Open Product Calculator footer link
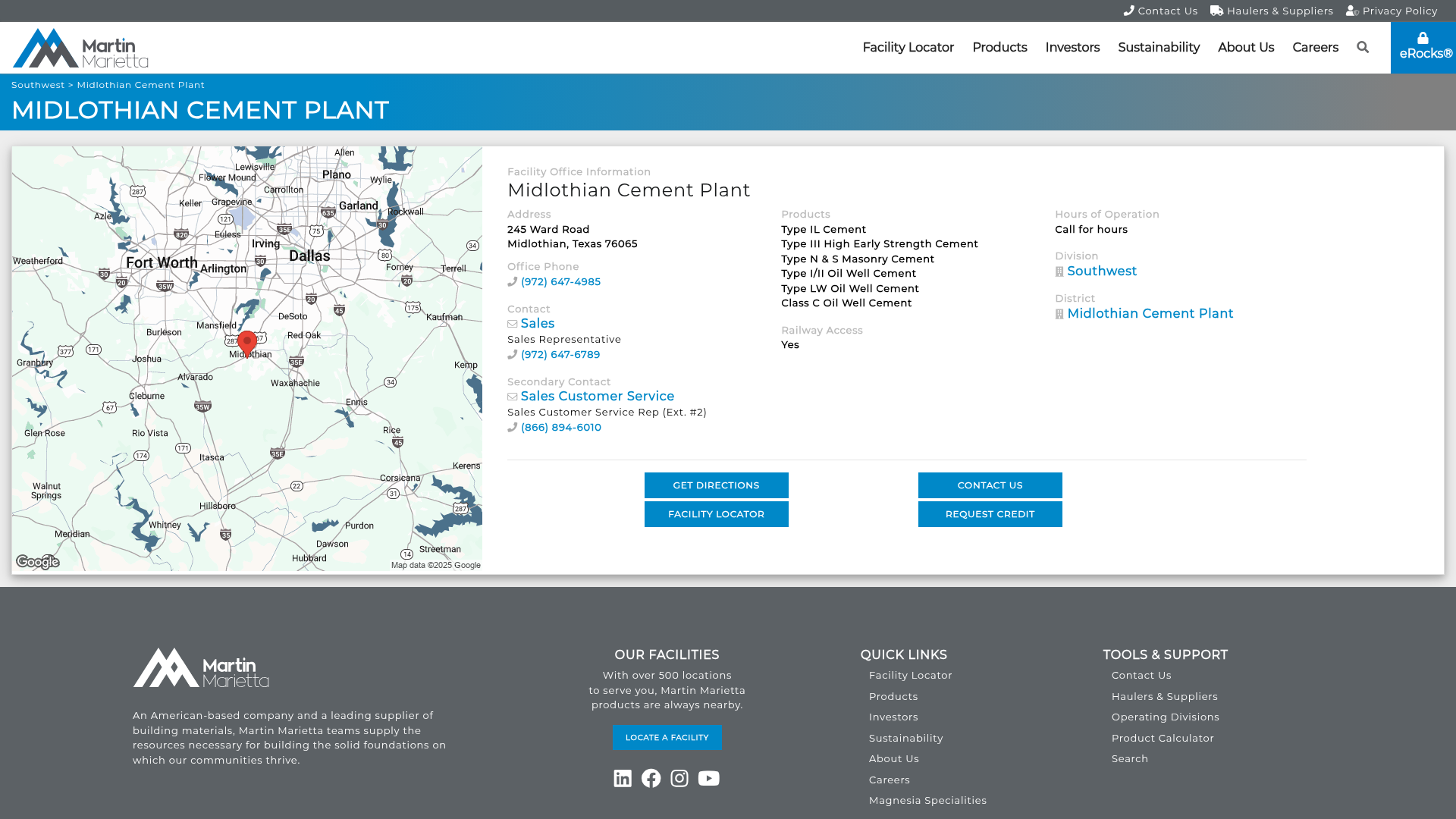 [x=1162, y=738]
